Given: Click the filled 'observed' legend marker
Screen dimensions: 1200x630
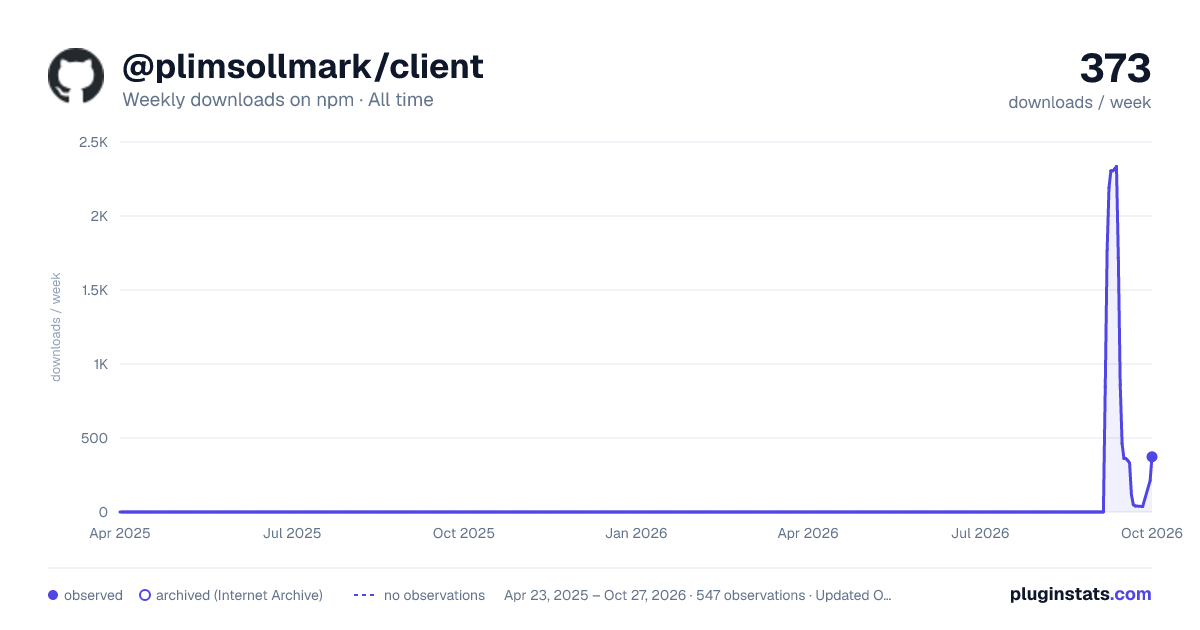Looking at the screenshot, I should point(53,595).
